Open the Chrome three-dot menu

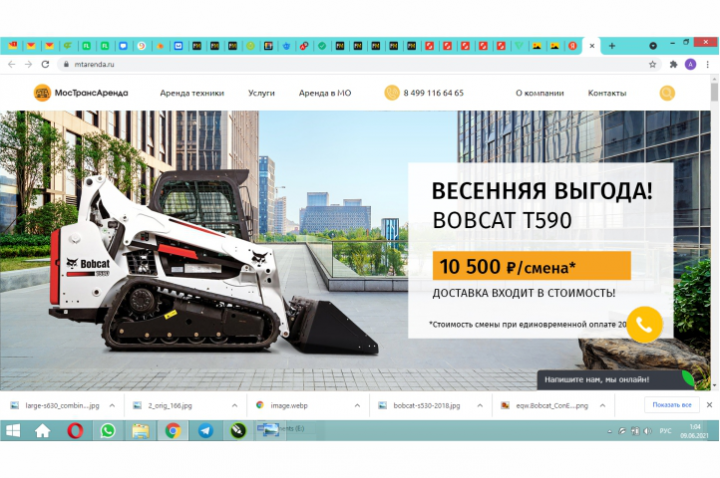pyautogui.click(x=708, y=64)
